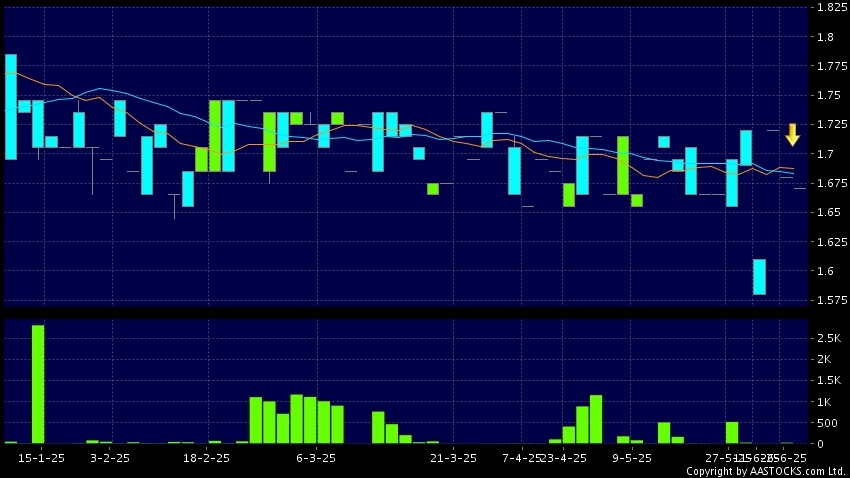Viewport: 850px width, 478px height.
Task: Click the 18-2-25 date label
Action: pyautogui.click(x=206, y=458)
